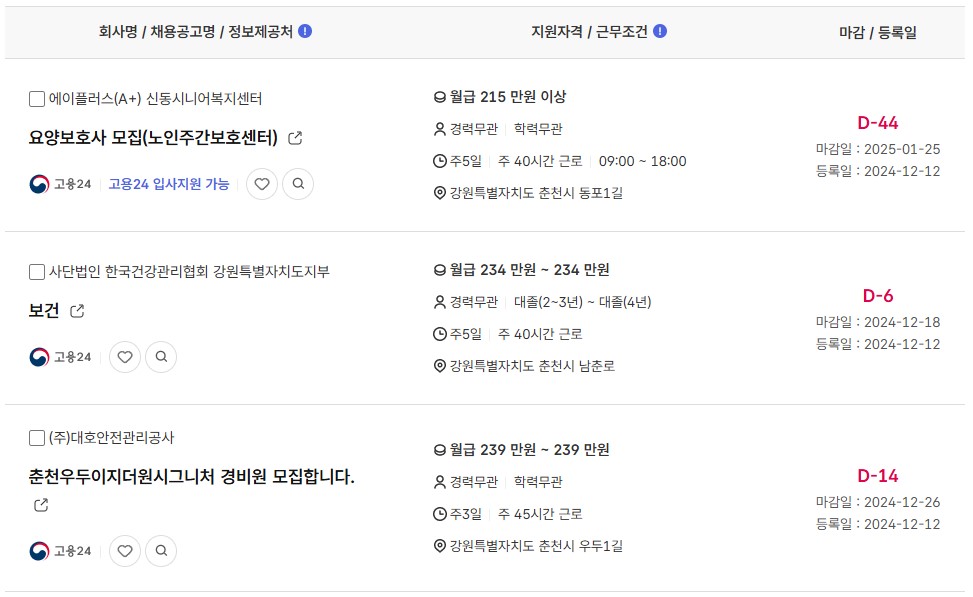Click info icon beside 지원자격 / 근무조건 header
Image resolution: width=973 pixels, height=597 pixels.
(x=660, y=31)
